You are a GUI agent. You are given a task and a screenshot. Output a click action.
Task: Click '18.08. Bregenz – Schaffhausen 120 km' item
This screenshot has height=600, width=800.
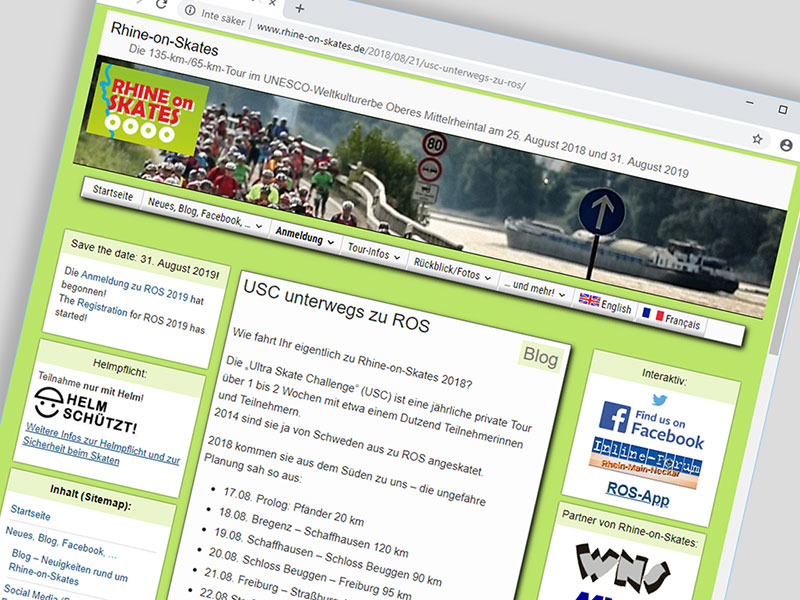[x=313, y=532]
